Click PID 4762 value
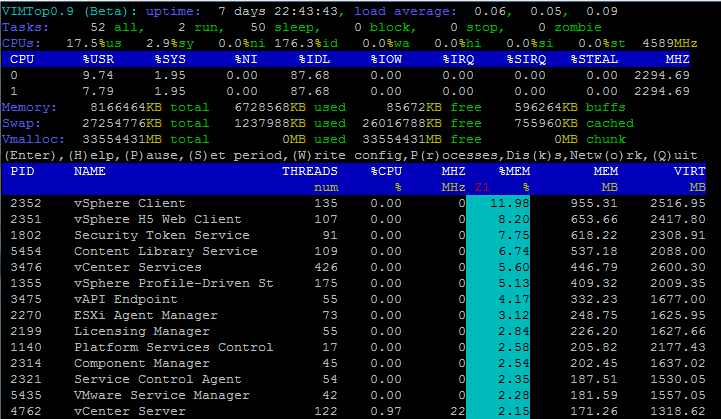The width and height of the screenshot is (721, 419). (26, 411)
